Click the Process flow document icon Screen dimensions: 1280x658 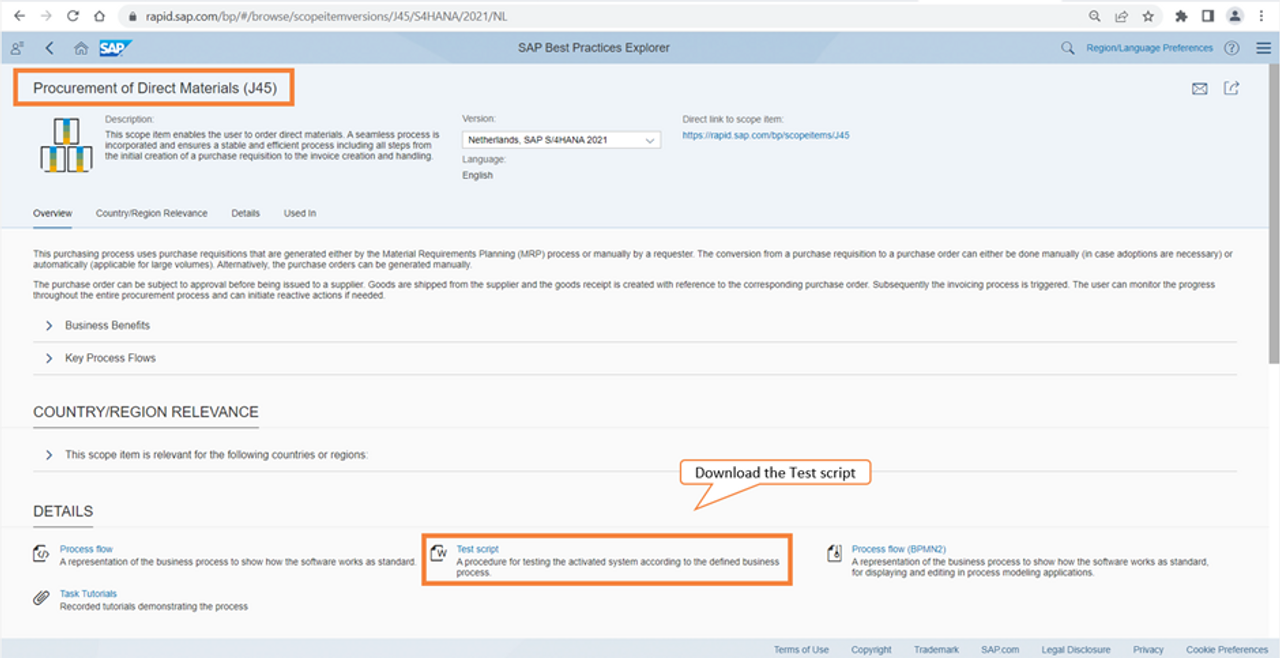pyautogui.click(x=41, y=553)
